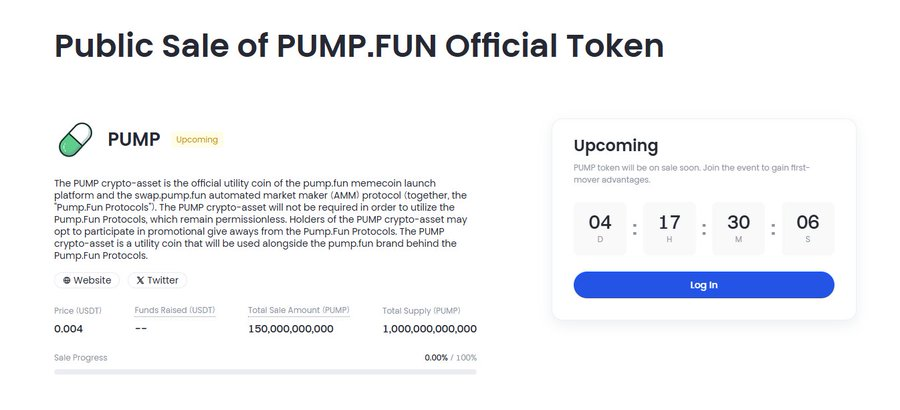The image size is (900, 410).
Task: Click the globe icon on Website button
Action: 67,280
